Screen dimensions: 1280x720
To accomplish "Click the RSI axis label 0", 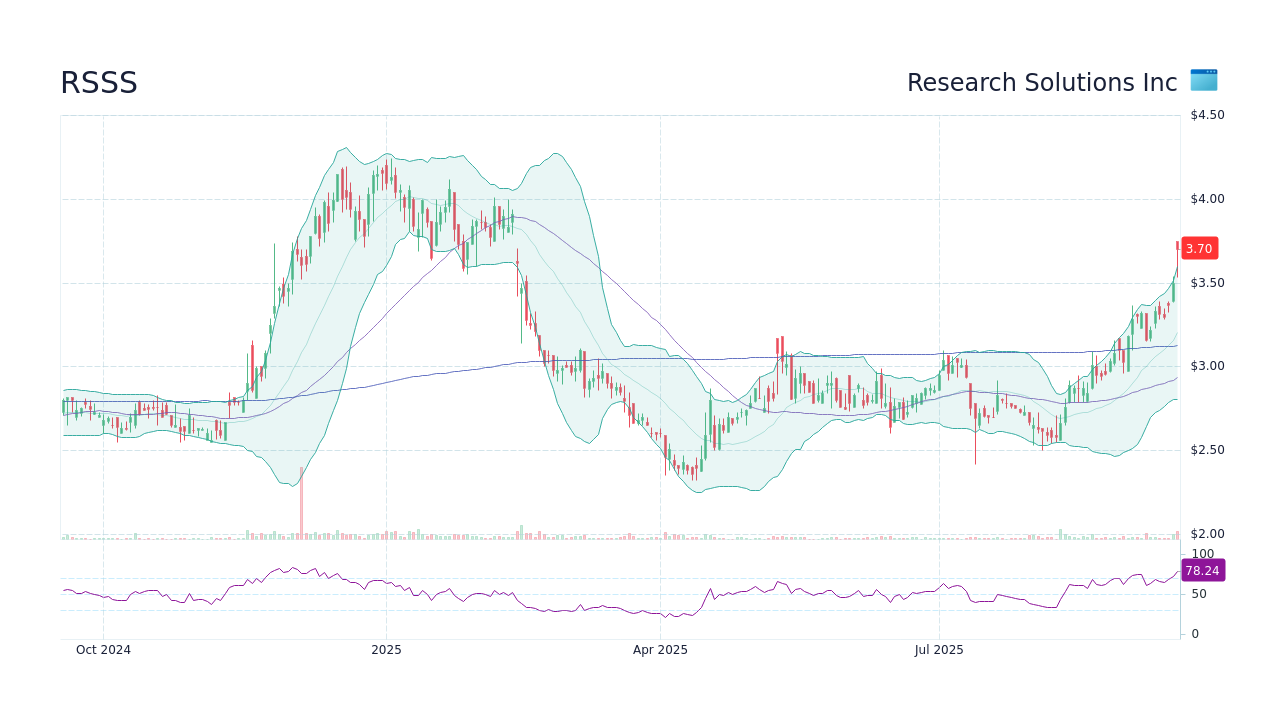I will pyautogui.click(x=1195, y=634).
